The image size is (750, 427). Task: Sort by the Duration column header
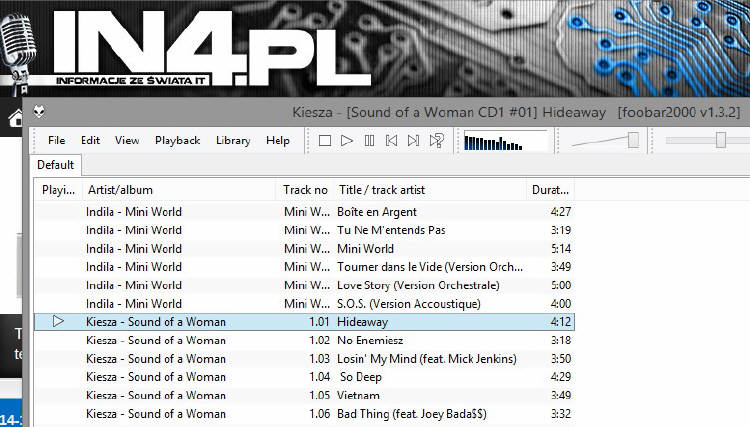550,190
